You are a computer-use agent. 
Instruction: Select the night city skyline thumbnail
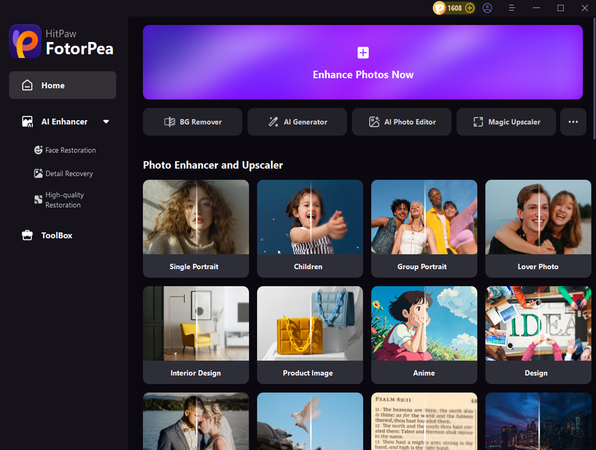coord(538,421)
